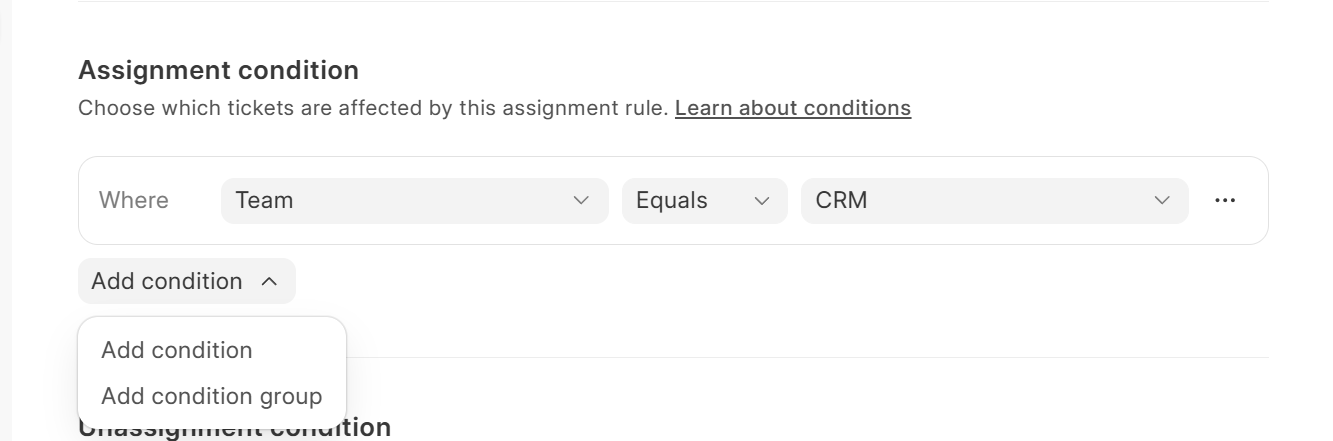Click the "Team" text in the field selector
Viewport: 1333px width, 441px height.
[x=264, y=201]
